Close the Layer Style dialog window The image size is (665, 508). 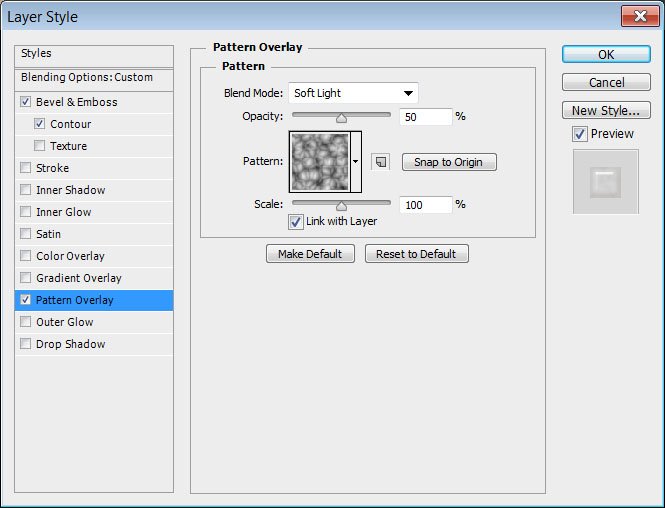(638, 17)
